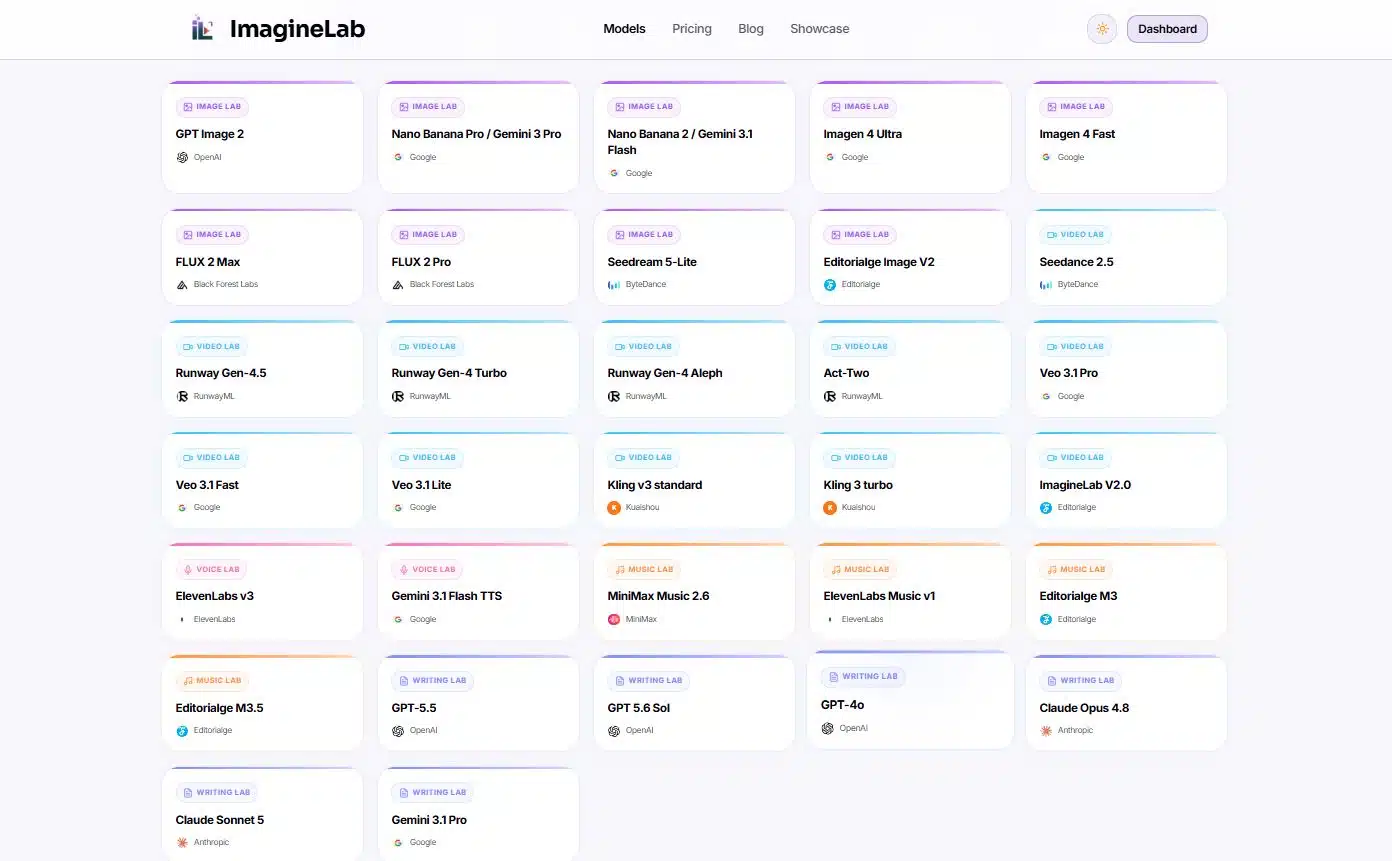Viewport: 1392px width, 861px height.
Task: Click Voice Lab badge on ElevenLabs v3 card
Action: [212, 569]
